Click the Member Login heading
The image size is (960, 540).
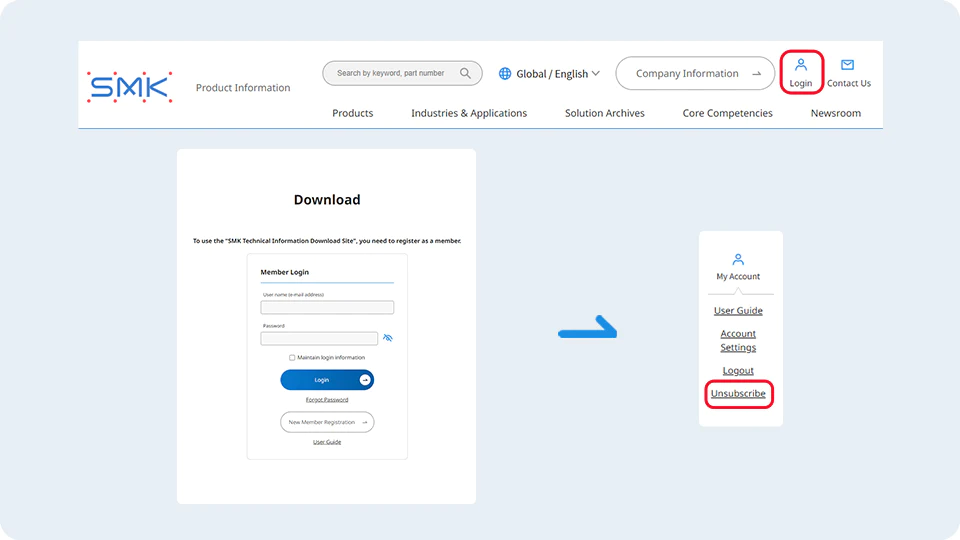pyautogui.click(x=285, y=272)
